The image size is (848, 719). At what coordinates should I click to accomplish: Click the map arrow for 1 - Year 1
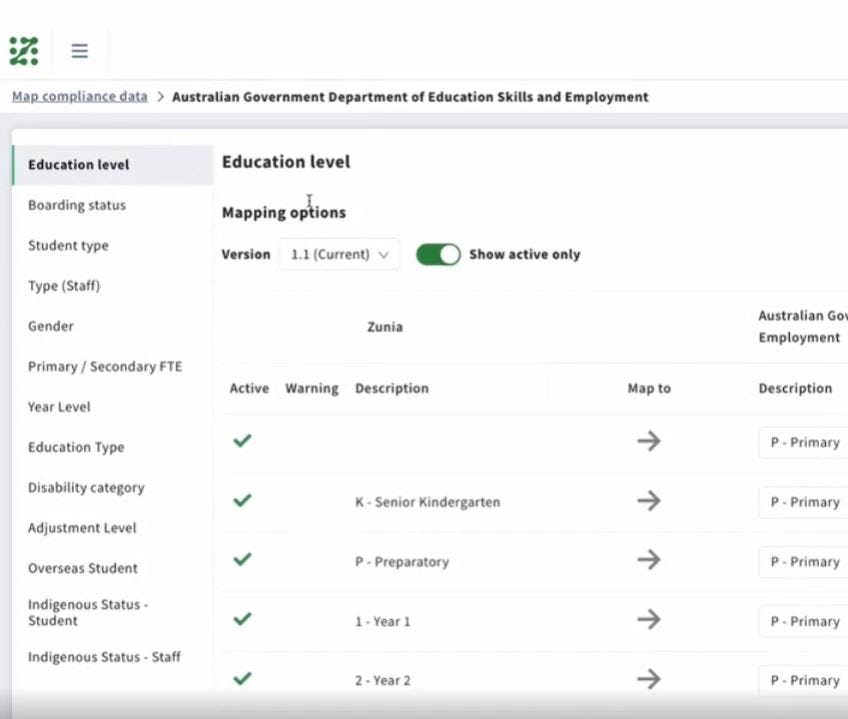point(648,621)
